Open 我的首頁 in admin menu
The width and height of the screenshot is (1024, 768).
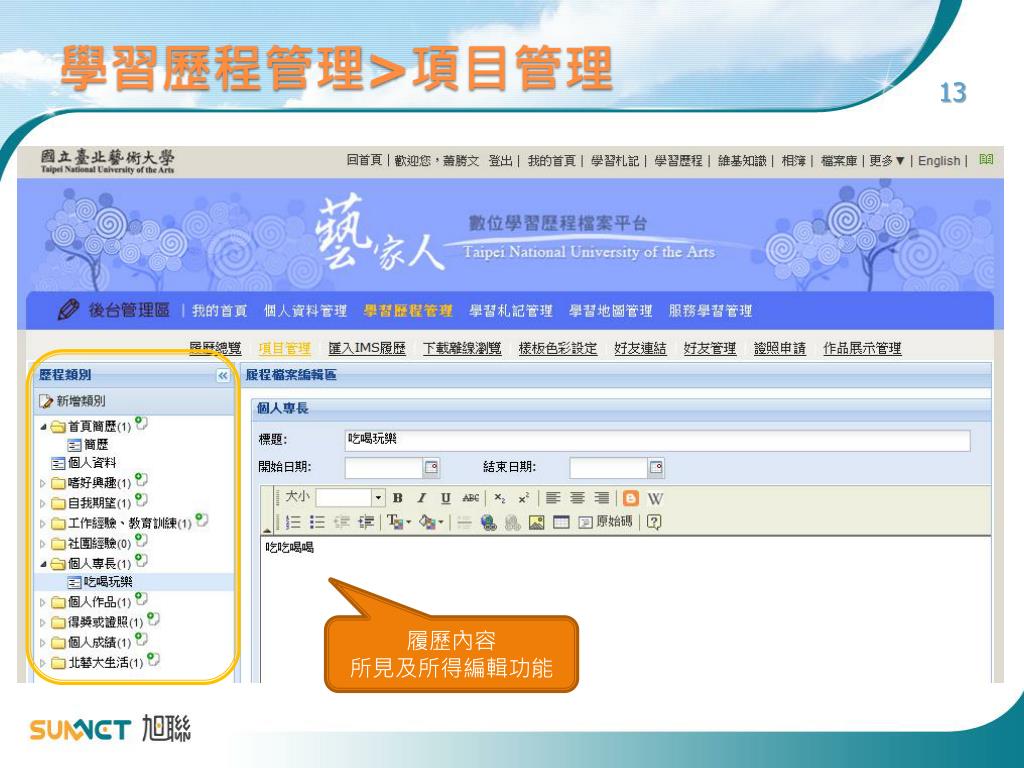pos(219,311)
